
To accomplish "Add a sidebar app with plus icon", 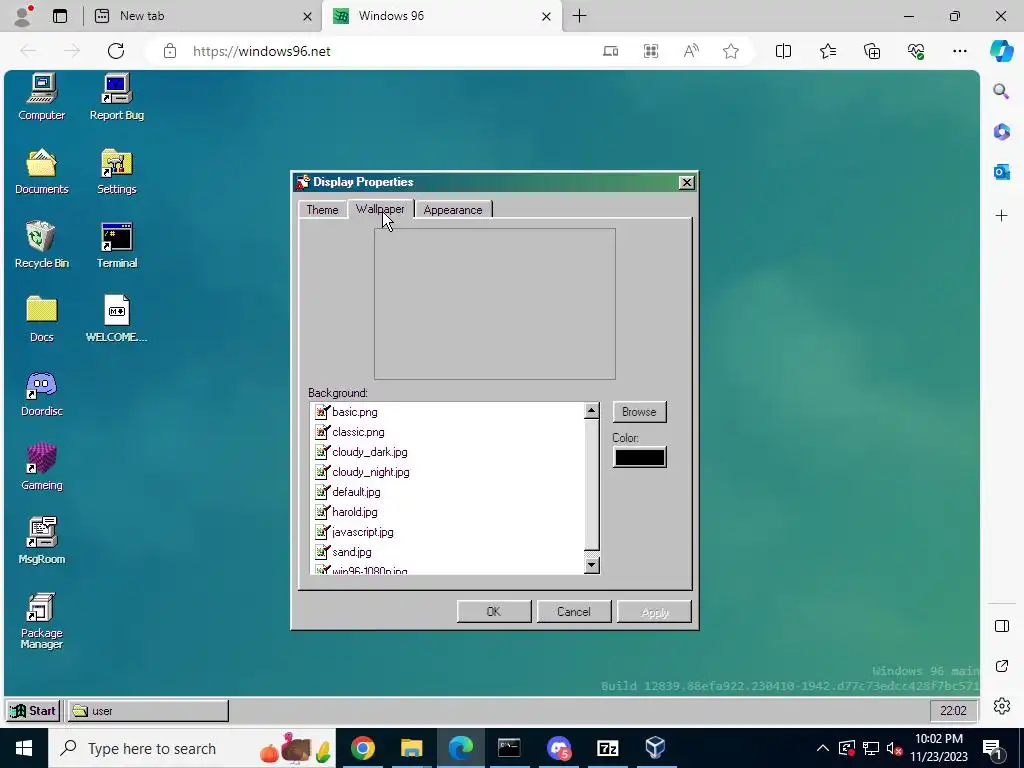I will pos(1001,216).
